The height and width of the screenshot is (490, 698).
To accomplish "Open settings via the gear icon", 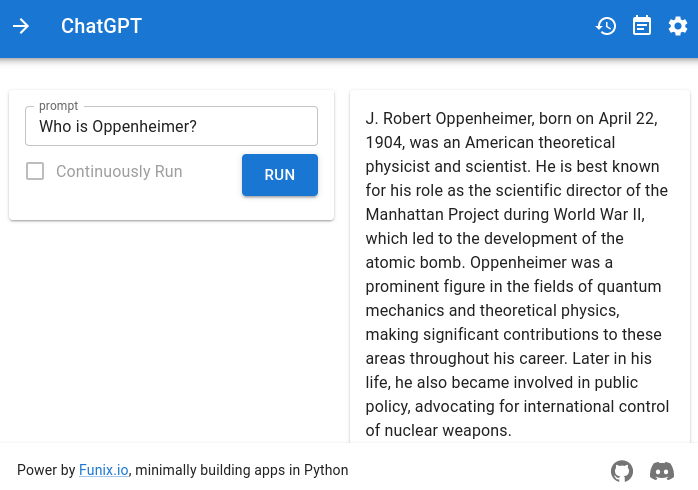I will tap(678, 26).
